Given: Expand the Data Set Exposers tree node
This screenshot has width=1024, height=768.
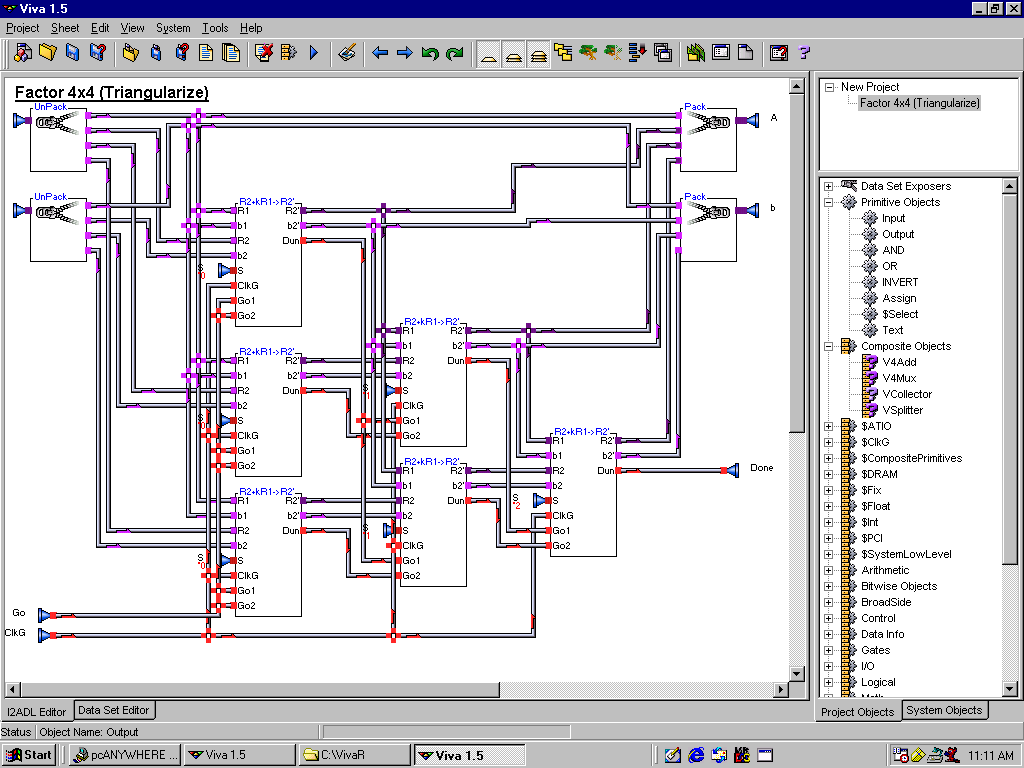Looking at the screenshot, I should [828, 186].
